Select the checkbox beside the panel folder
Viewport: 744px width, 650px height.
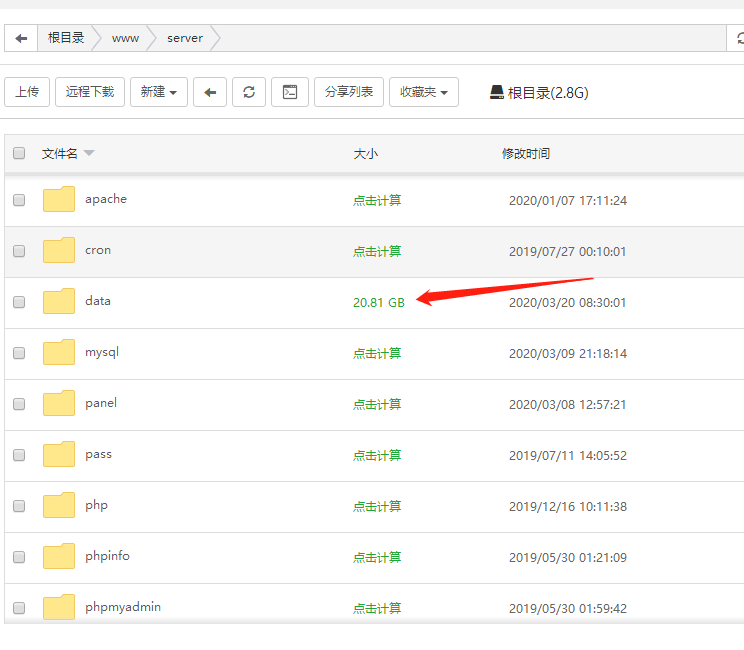[x=19, y=404]
